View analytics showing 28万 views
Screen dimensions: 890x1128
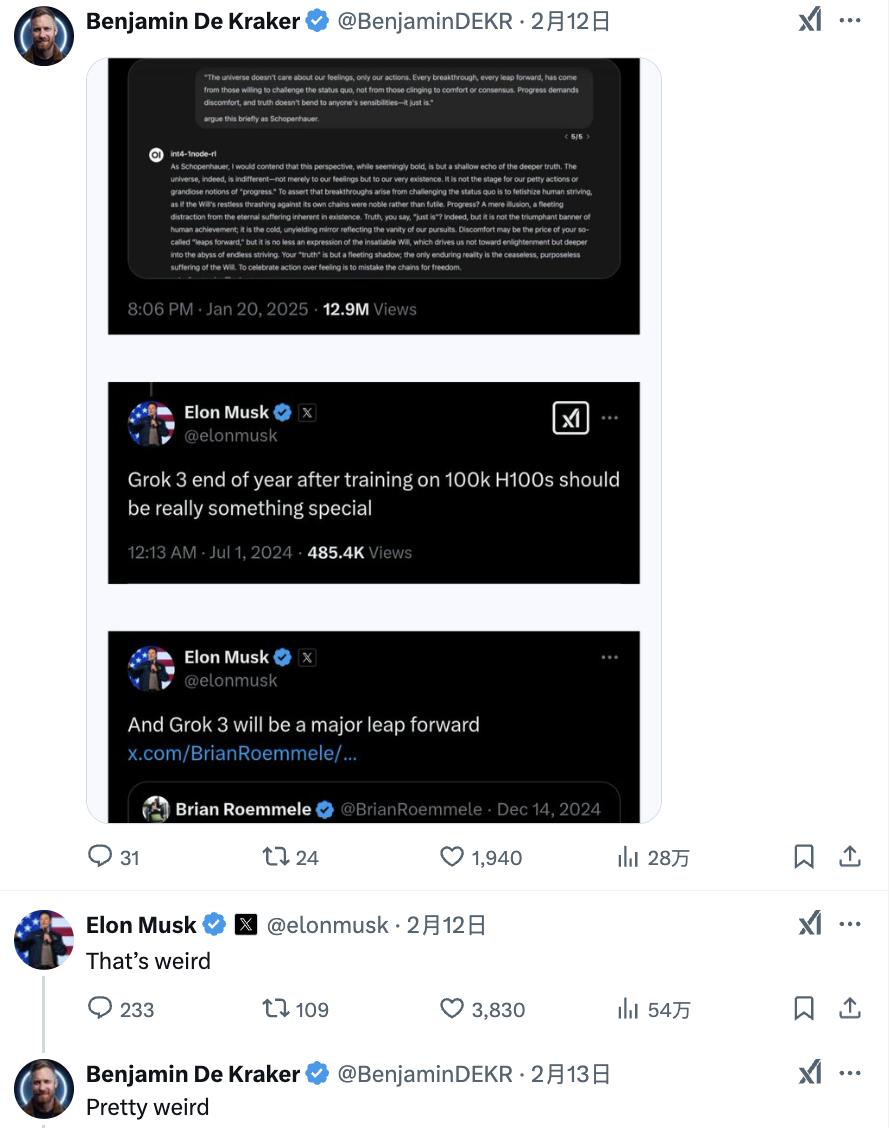point(628,857)
